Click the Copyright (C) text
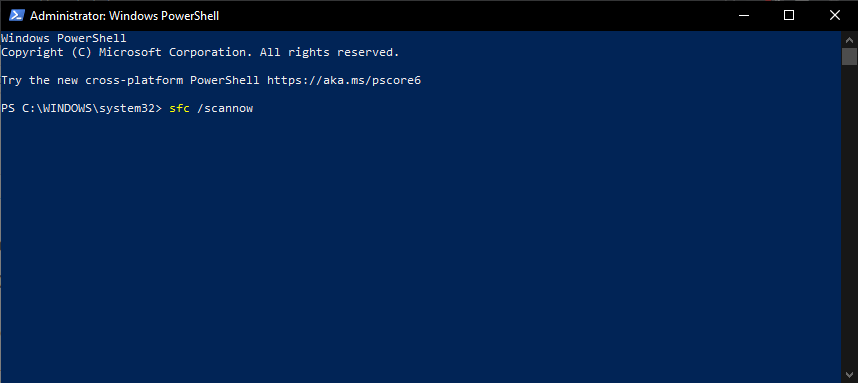 coord(47,53)
